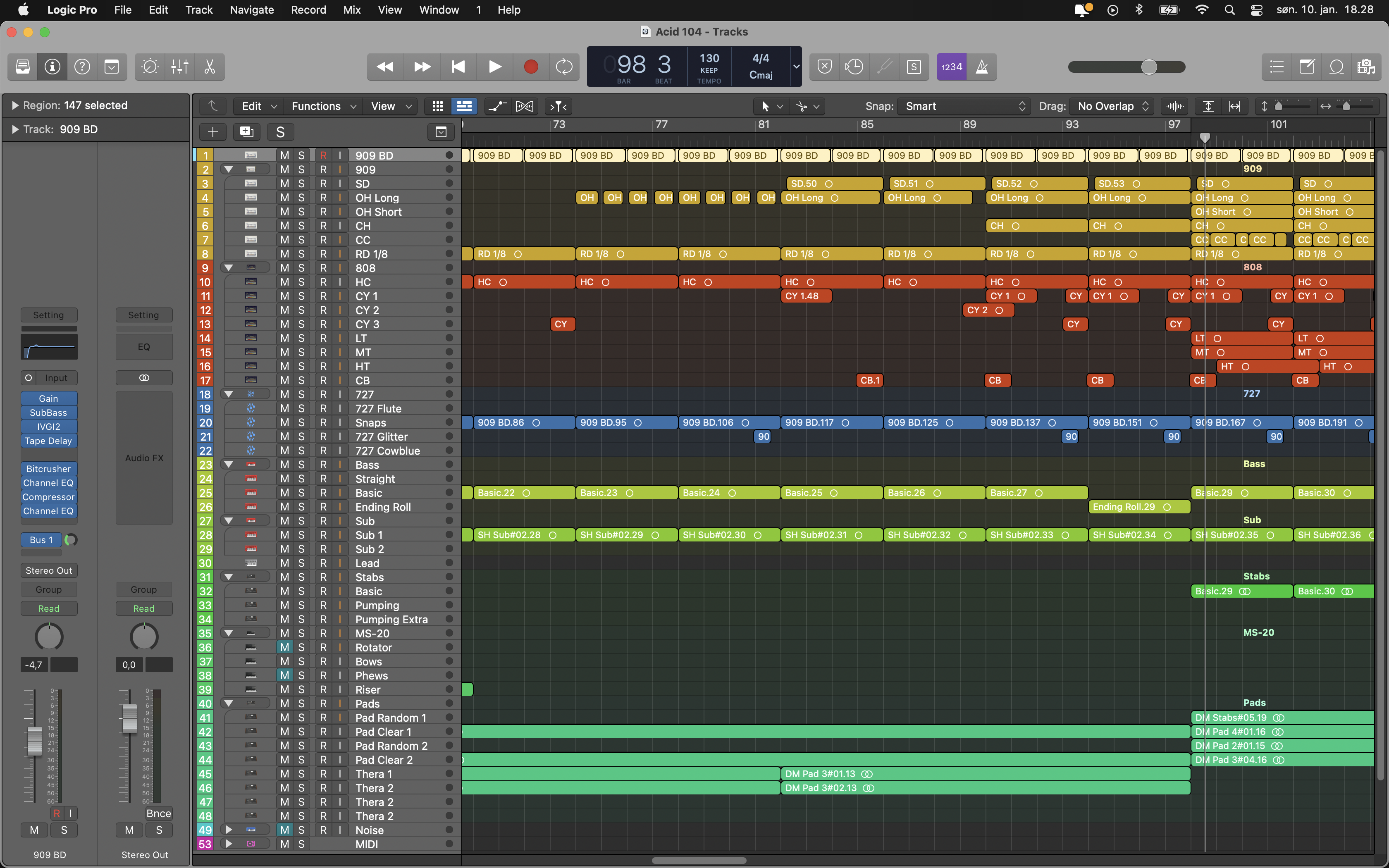1389x868 pixels.
Task: Expand the Noise track stack
Action: point(229,830)
